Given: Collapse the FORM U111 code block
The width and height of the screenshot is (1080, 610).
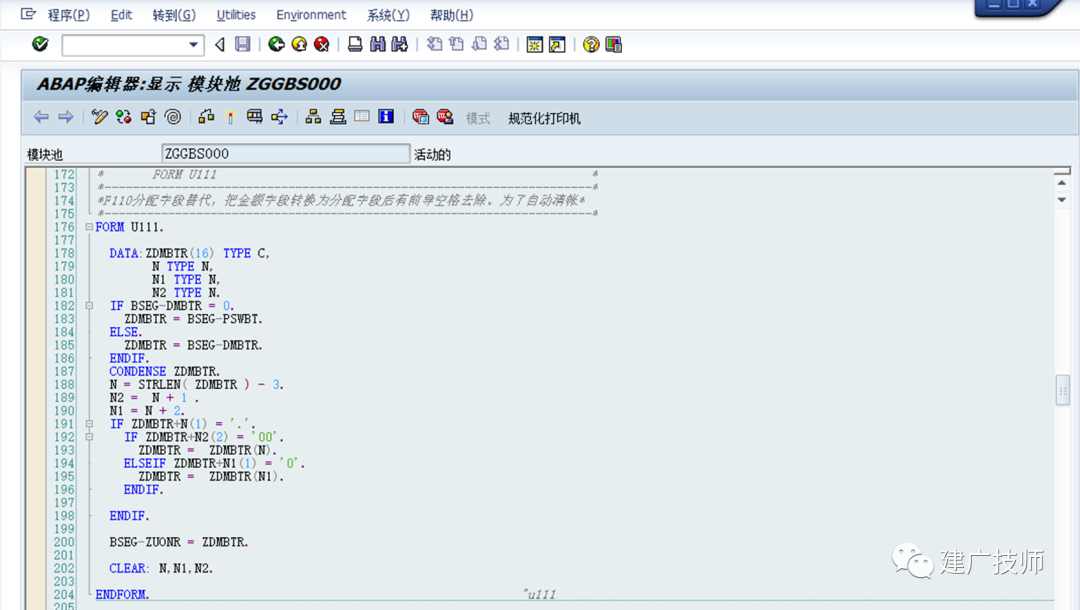Looking at the screenshot, I should 89,227.
